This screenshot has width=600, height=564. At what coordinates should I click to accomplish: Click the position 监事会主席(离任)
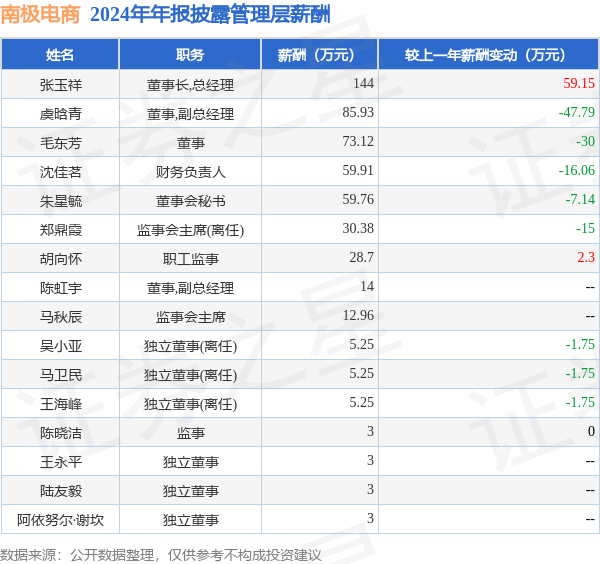click(190, 230)
